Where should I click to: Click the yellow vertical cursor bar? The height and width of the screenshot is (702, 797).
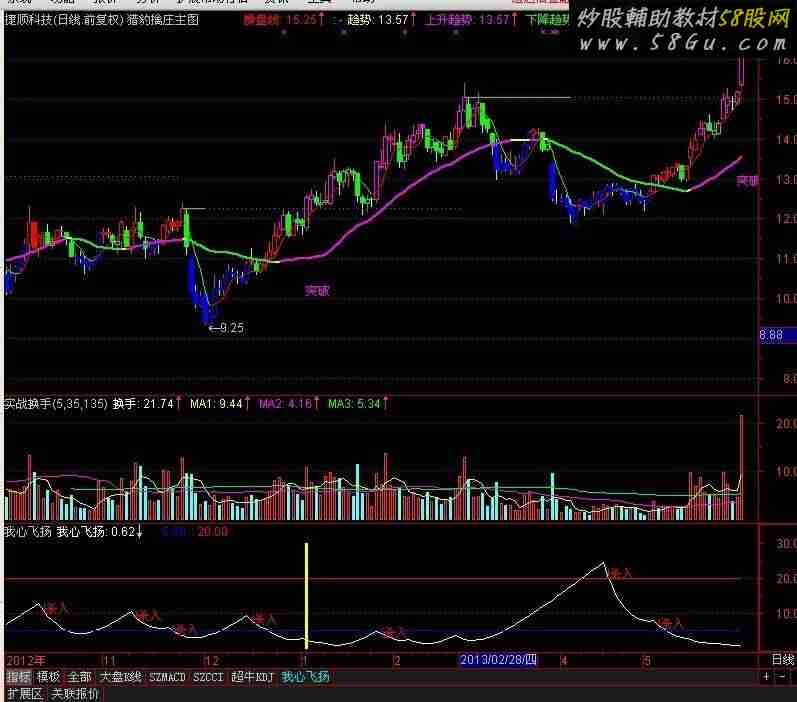[x=306, y=596]
